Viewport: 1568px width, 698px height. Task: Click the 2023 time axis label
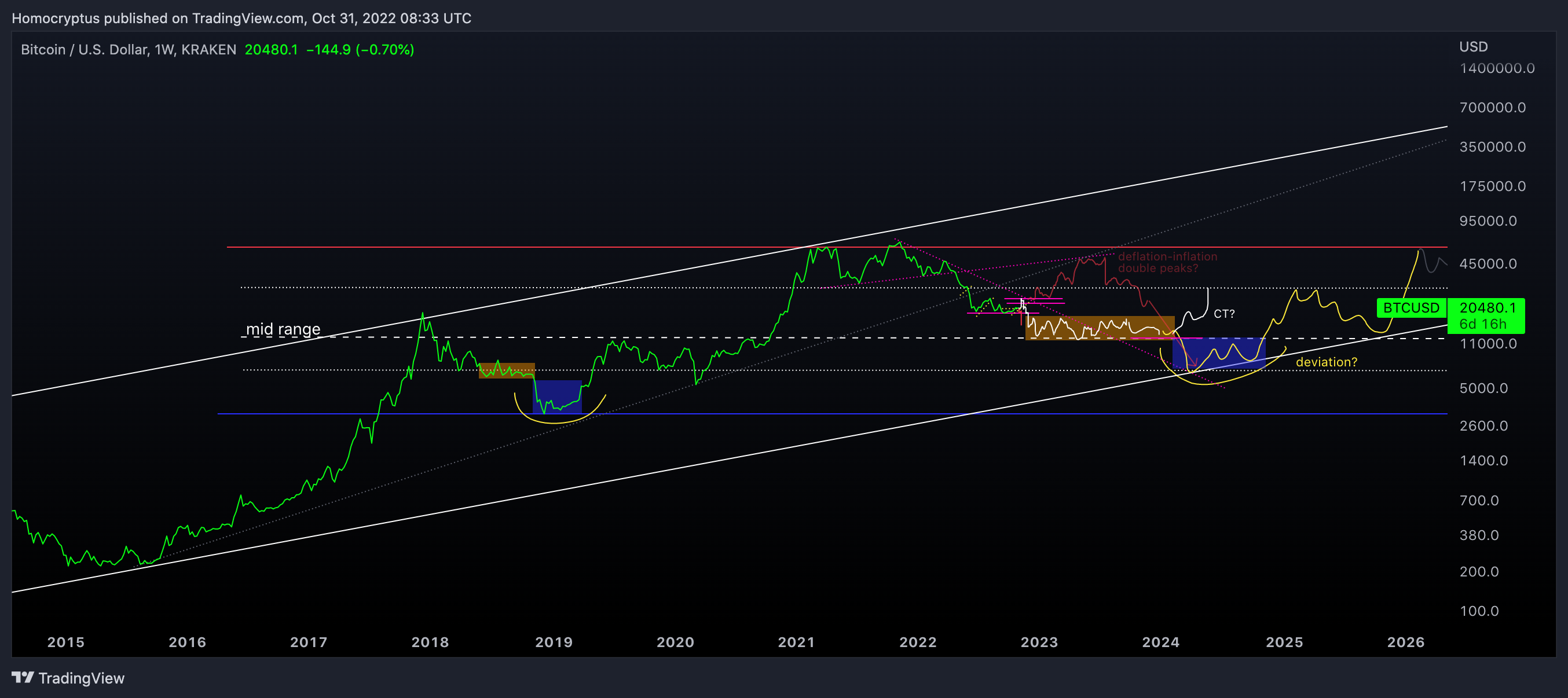click(x=1039, y=642)
